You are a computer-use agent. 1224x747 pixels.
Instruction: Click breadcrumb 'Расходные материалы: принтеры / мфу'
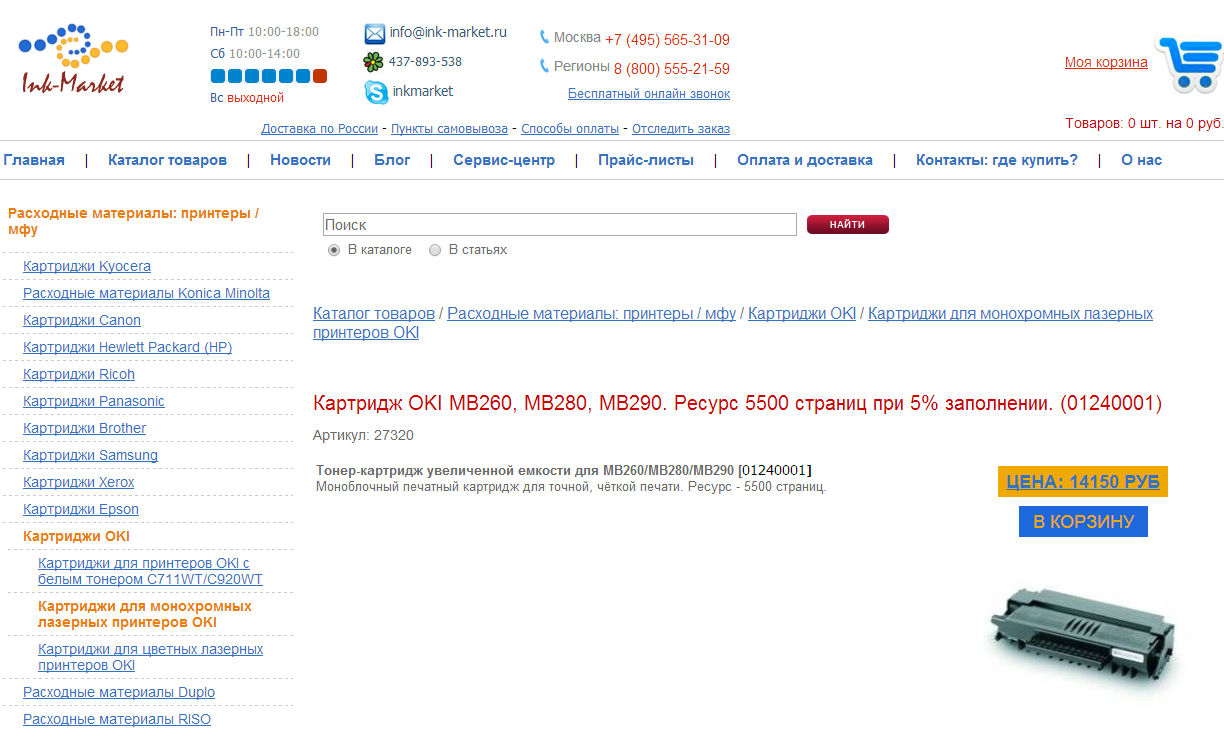tap(591, 313)
